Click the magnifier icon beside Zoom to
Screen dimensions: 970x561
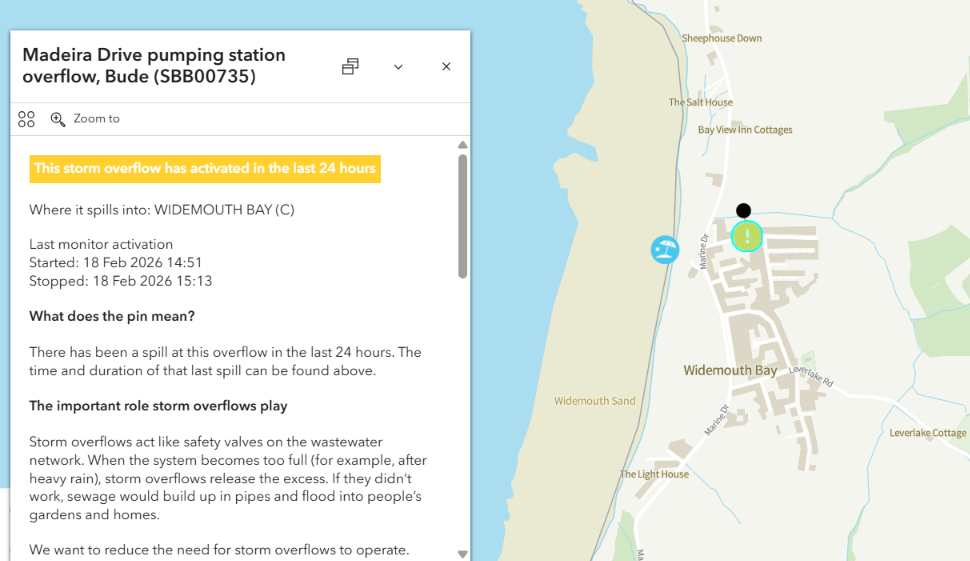point(58,119)
